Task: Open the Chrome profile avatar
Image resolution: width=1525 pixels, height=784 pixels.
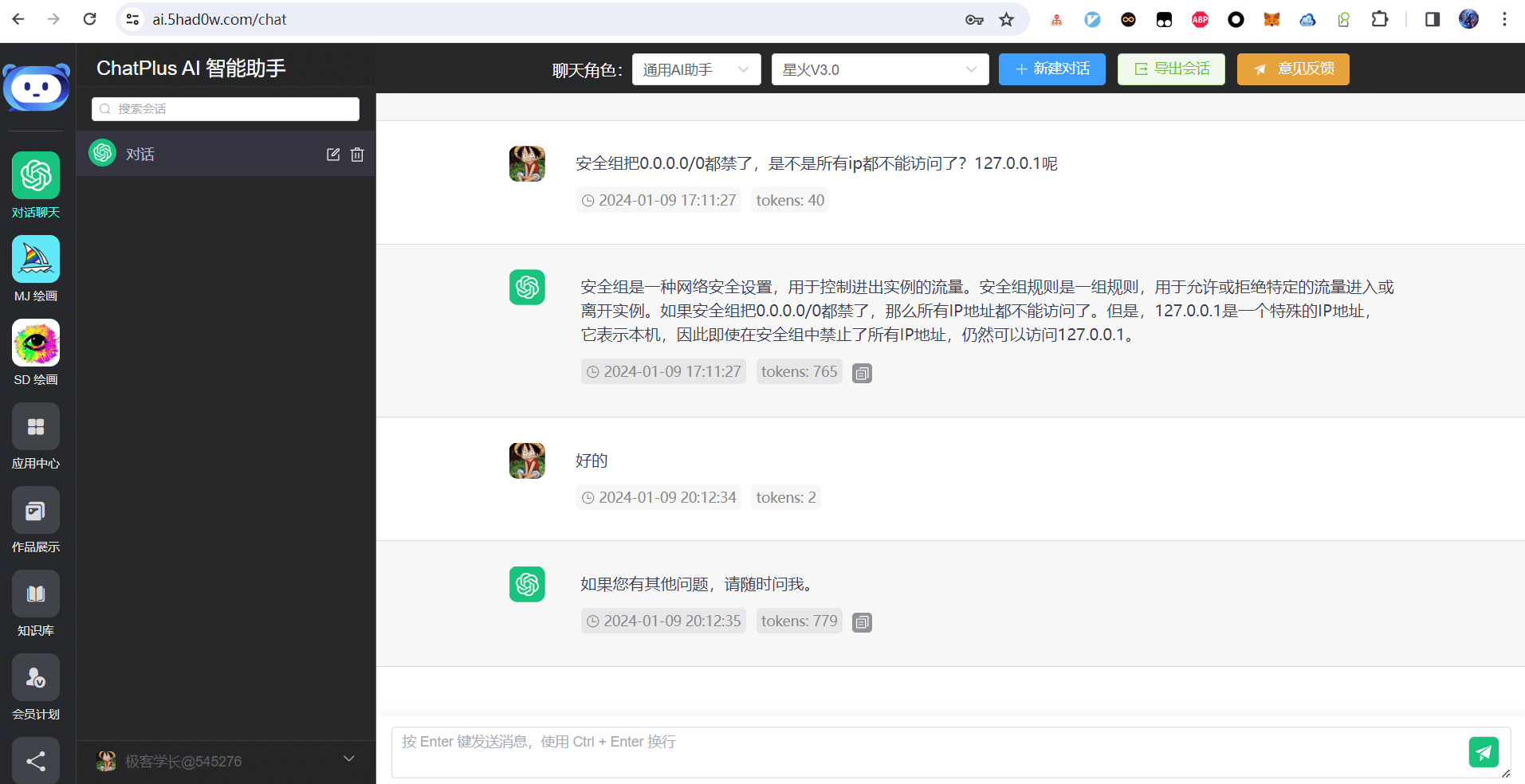Action: (x=1468, y=19)
